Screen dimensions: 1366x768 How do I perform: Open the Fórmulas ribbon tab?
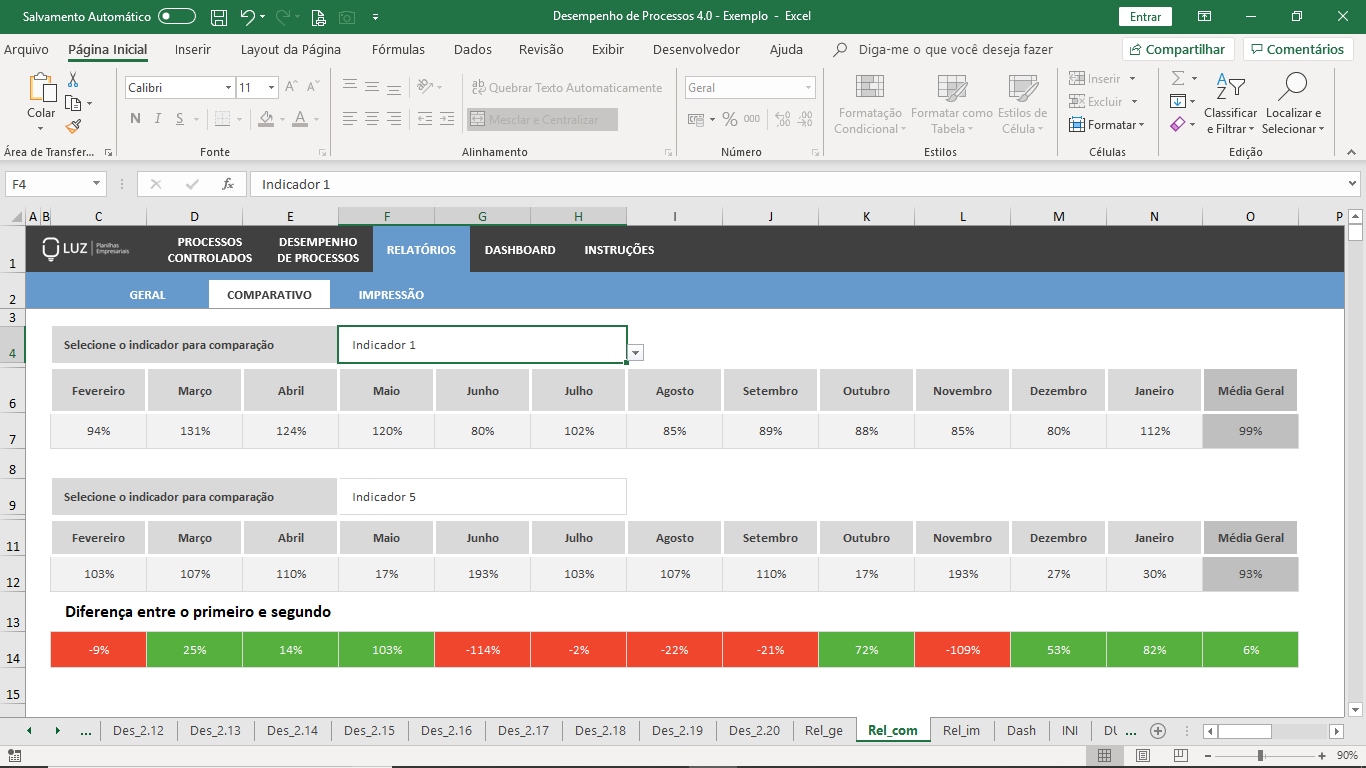coord(398,49)
